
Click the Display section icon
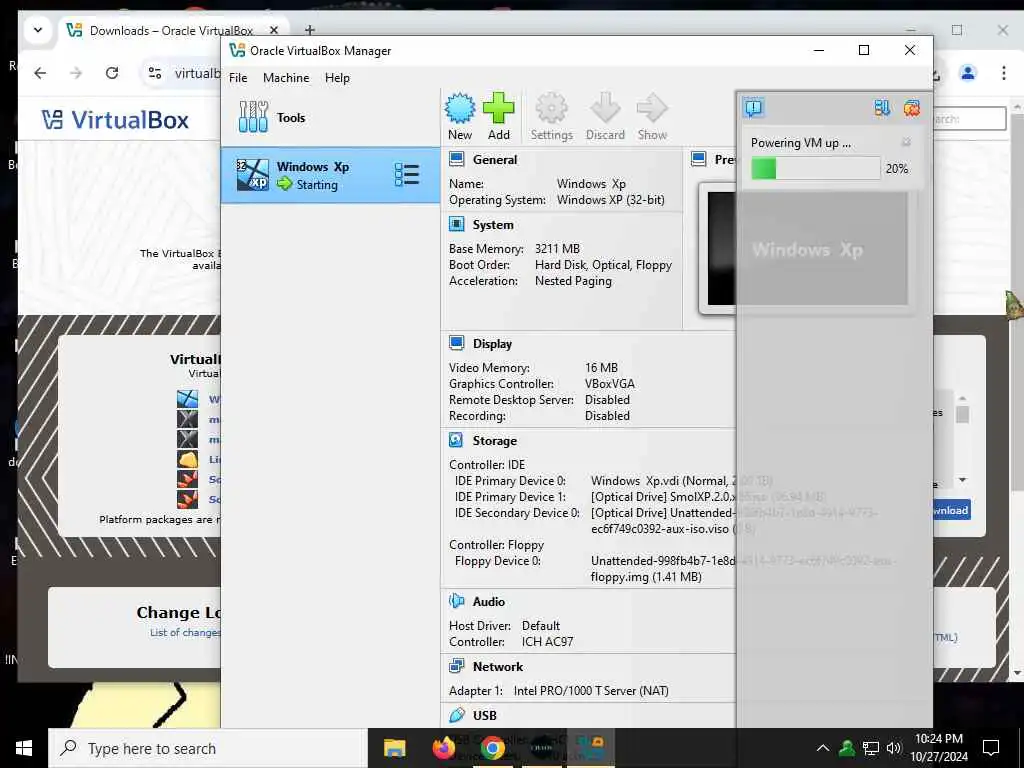click(x=456, y=344)
